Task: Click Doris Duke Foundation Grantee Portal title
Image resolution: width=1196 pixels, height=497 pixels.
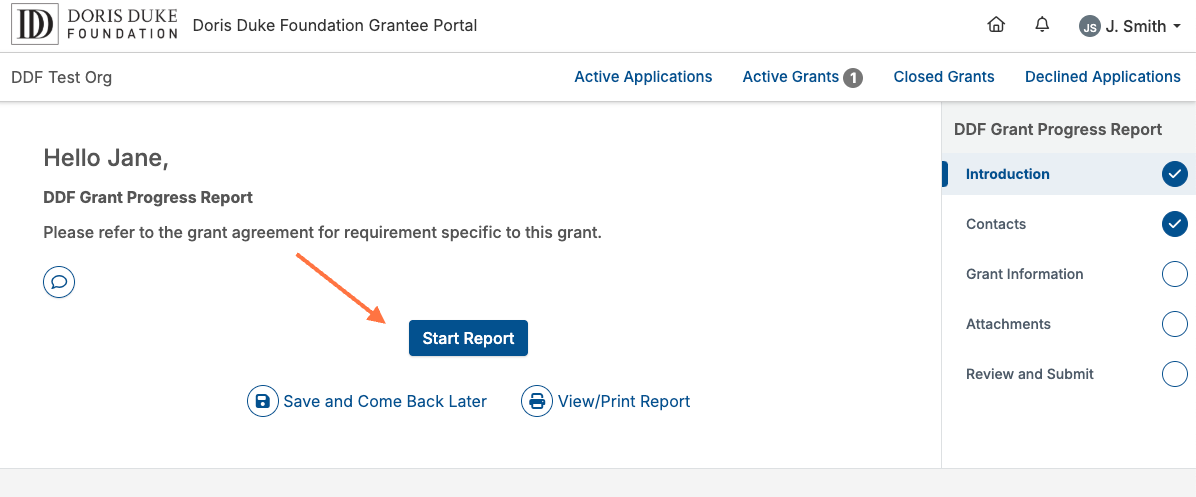Action: tap(335, 26)
